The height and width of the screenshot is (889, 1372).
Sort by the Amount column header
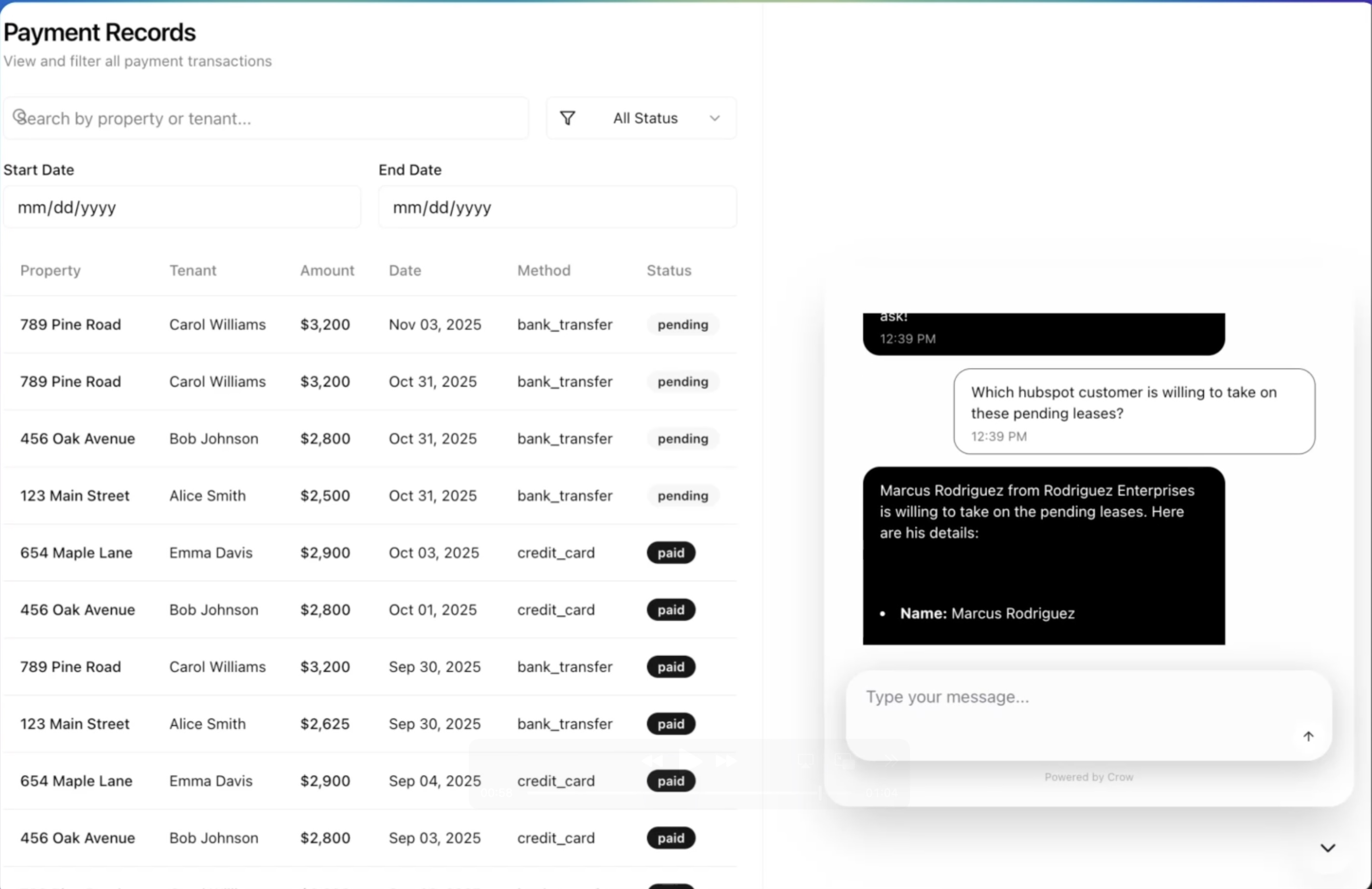[x=326, y=270]
